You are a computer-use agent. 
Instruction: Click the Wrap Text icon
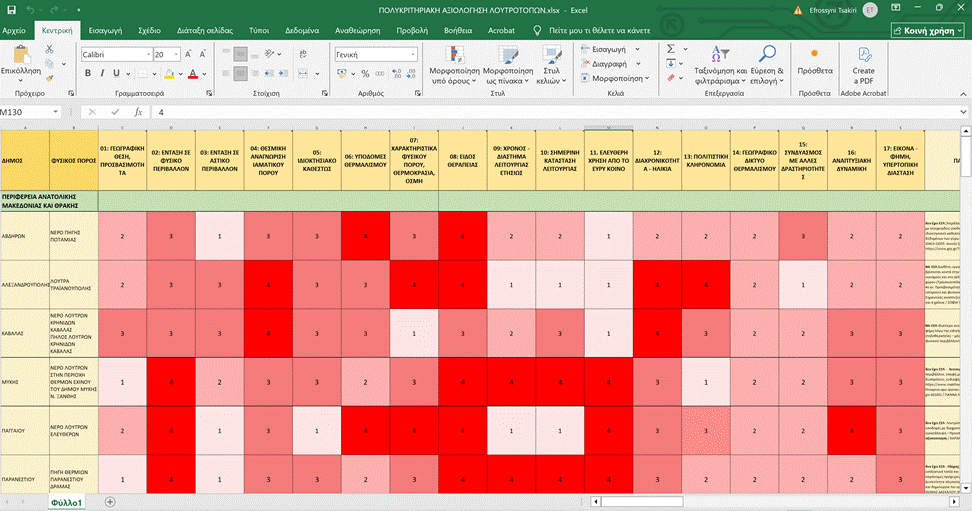tap(303, 55)
